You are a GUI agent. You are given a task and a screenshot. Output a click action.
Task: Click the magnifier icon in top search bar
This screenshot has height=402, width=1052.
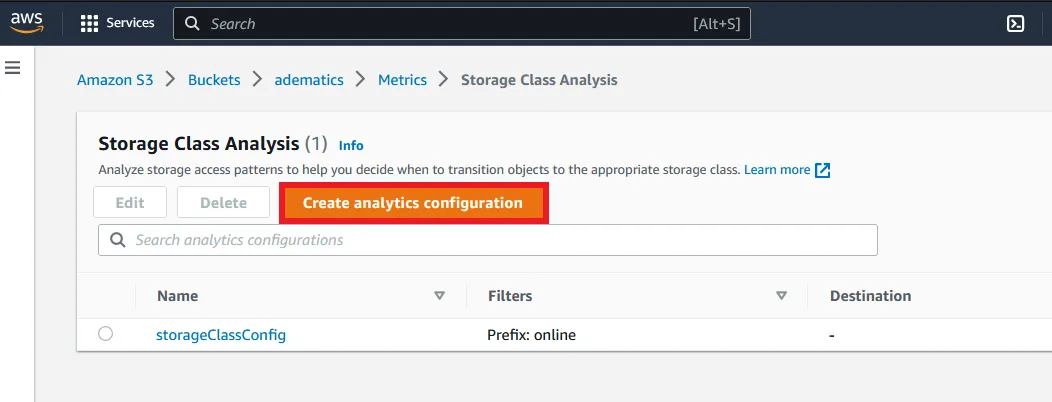tap(192, 24)
